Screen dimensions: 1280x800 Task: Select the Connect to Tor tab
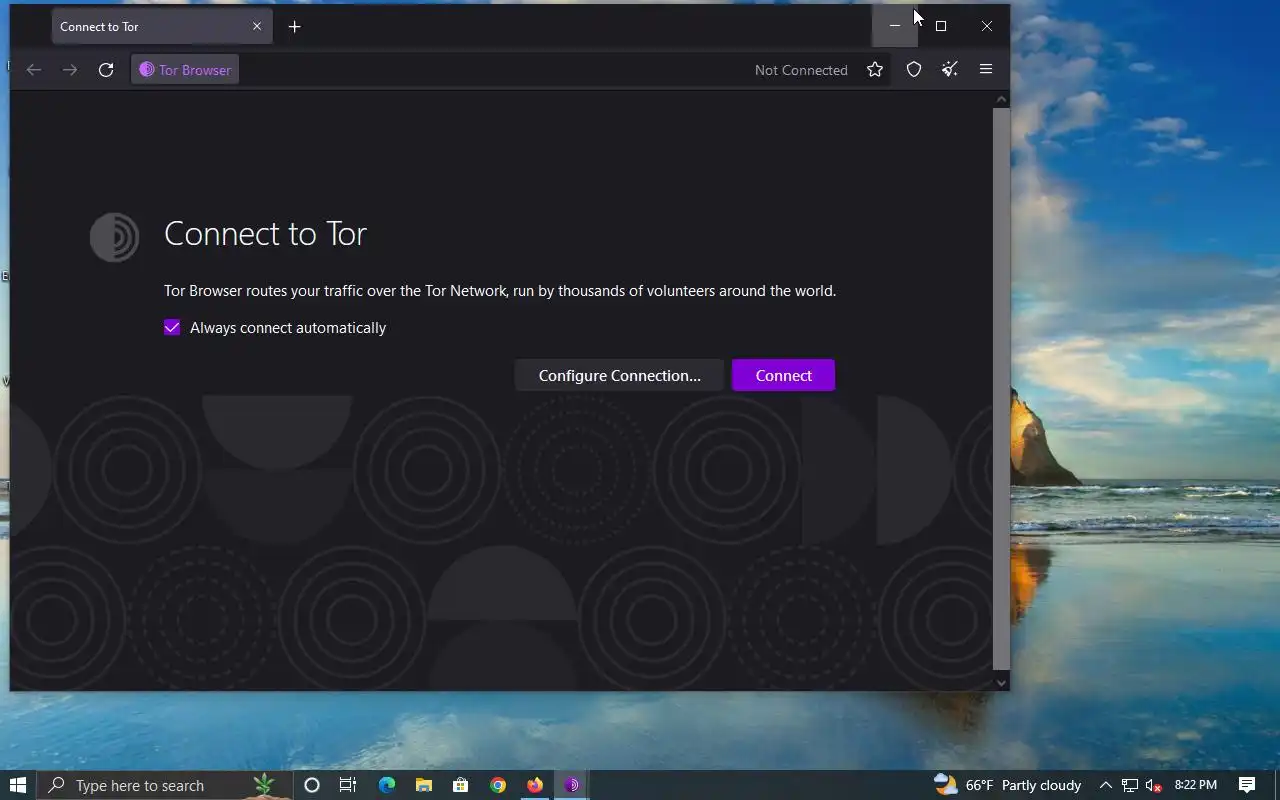[x=162, y=26]
